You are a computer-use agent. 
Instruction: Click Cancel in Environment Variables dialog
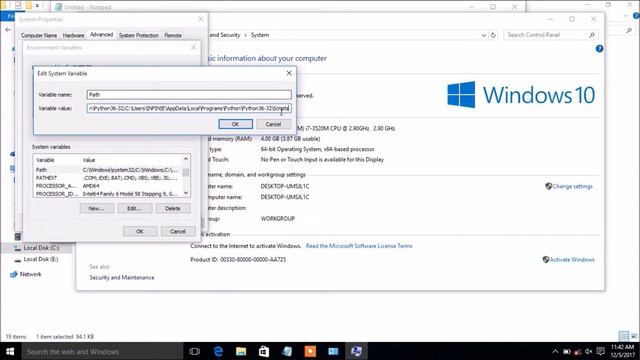coord(178,231)
